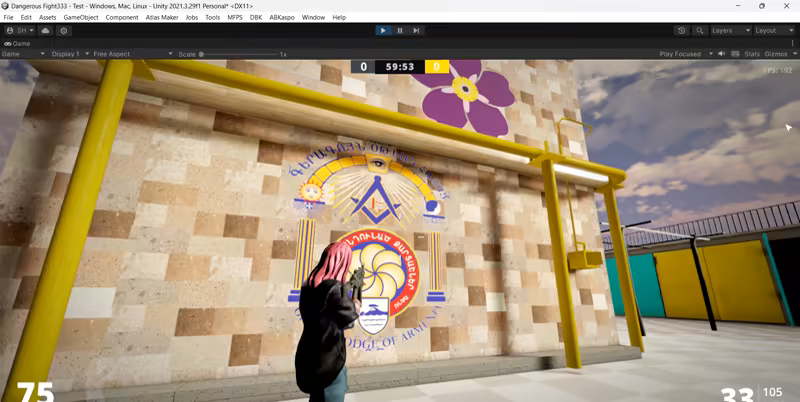Click the search magnifier icon
The height and width of the screenshot is (402, 800).
click(699, 31)
